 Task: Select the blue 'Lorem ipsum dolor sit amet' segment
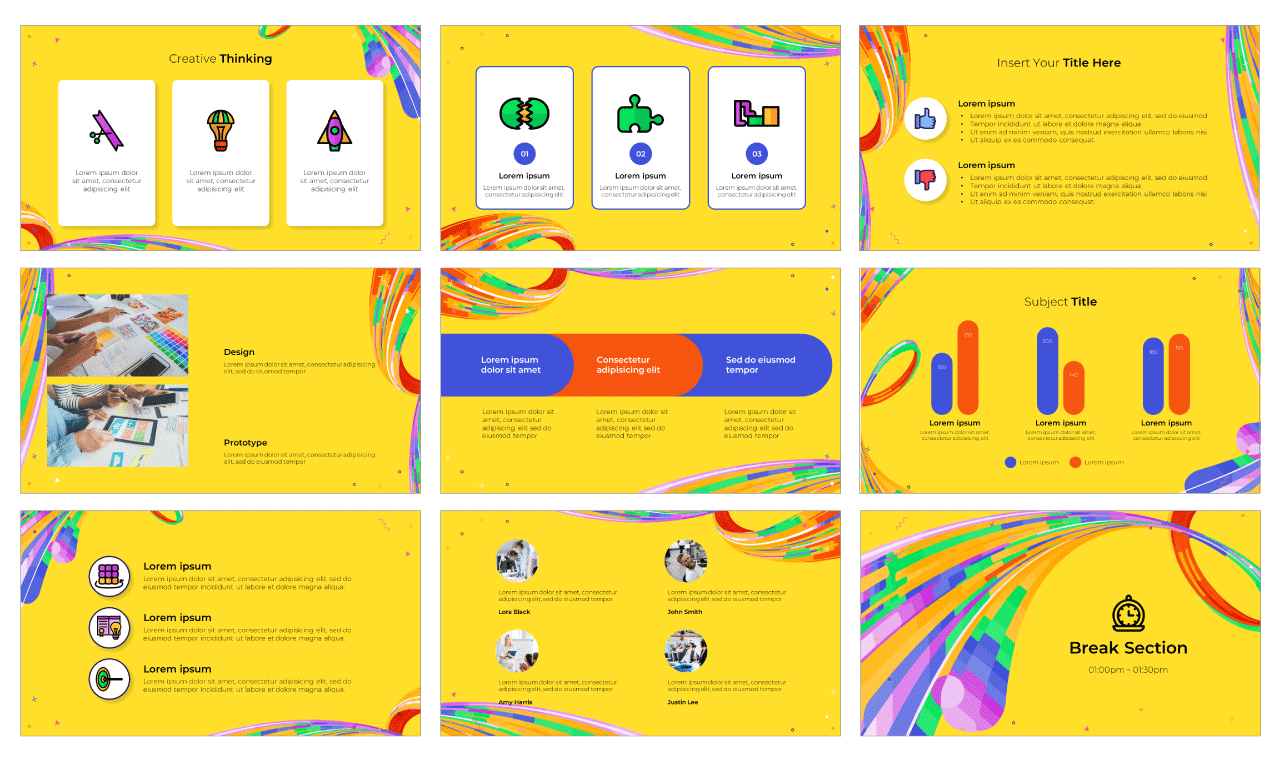tap(507, 365)
